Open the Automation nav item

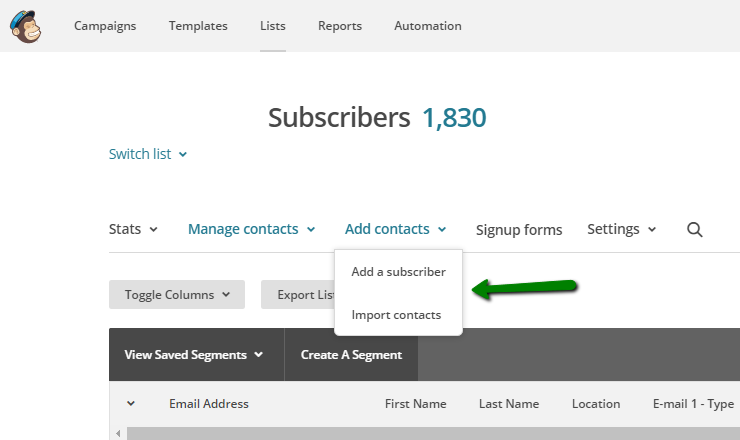click(x=428, y=26)
